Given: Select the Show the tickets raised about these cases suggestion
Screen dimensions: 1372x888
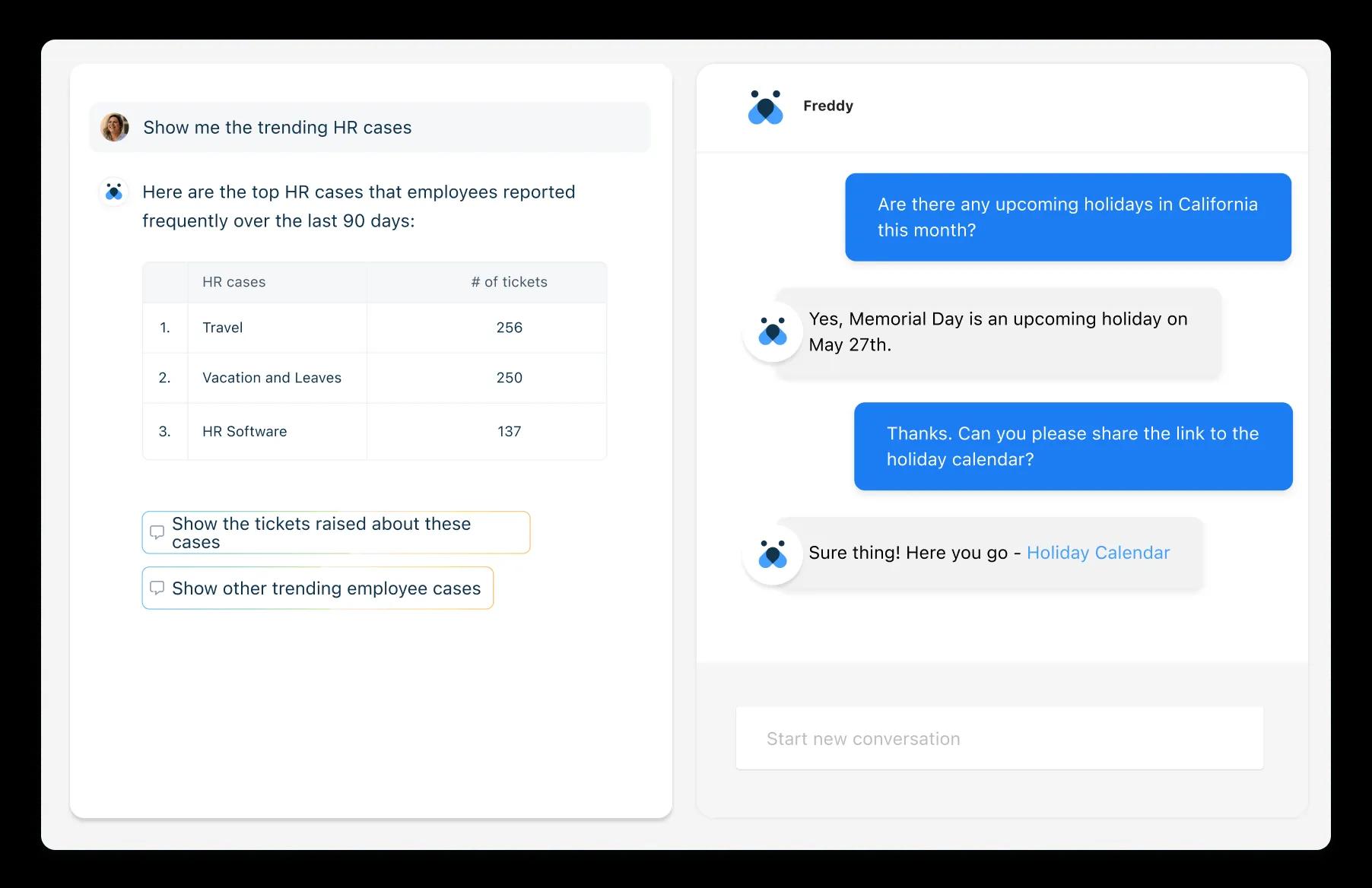Looking at the screenshot, I should tap(336, 532).
